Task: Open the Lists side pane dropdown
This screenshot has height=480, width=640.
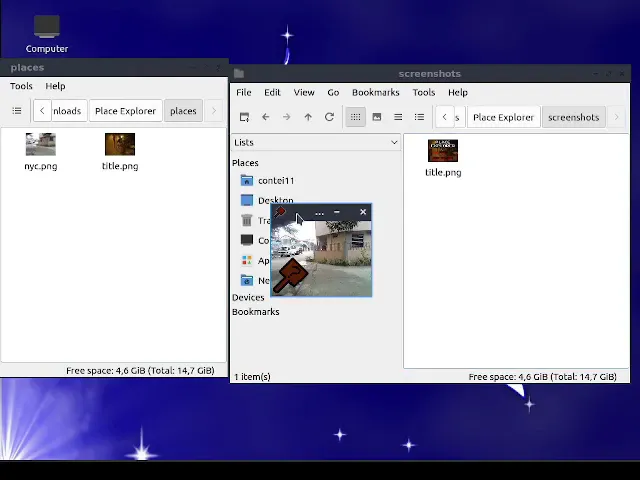Action: (315, 143)
